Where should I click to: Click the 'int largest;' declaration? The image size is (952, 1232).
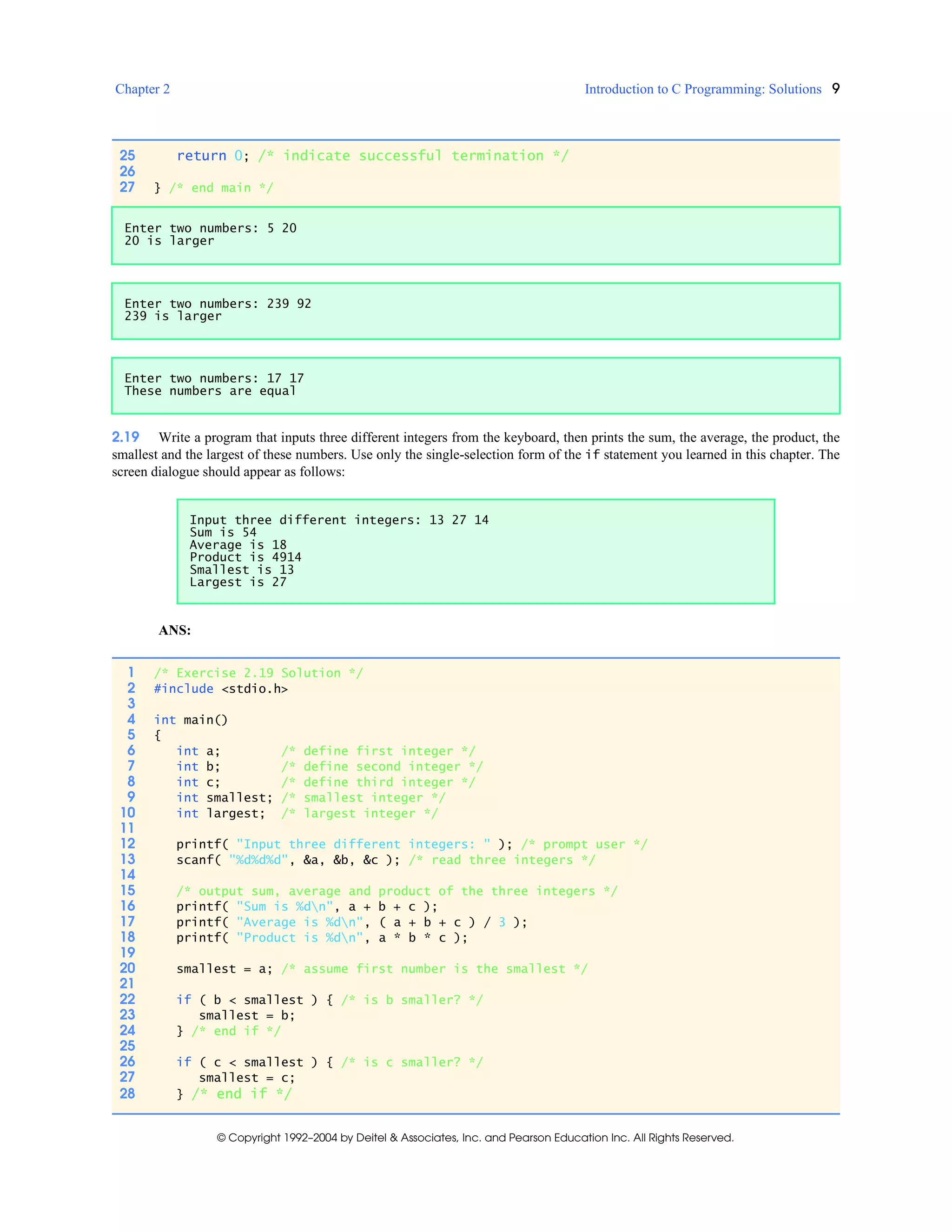(x=220, y=814)
